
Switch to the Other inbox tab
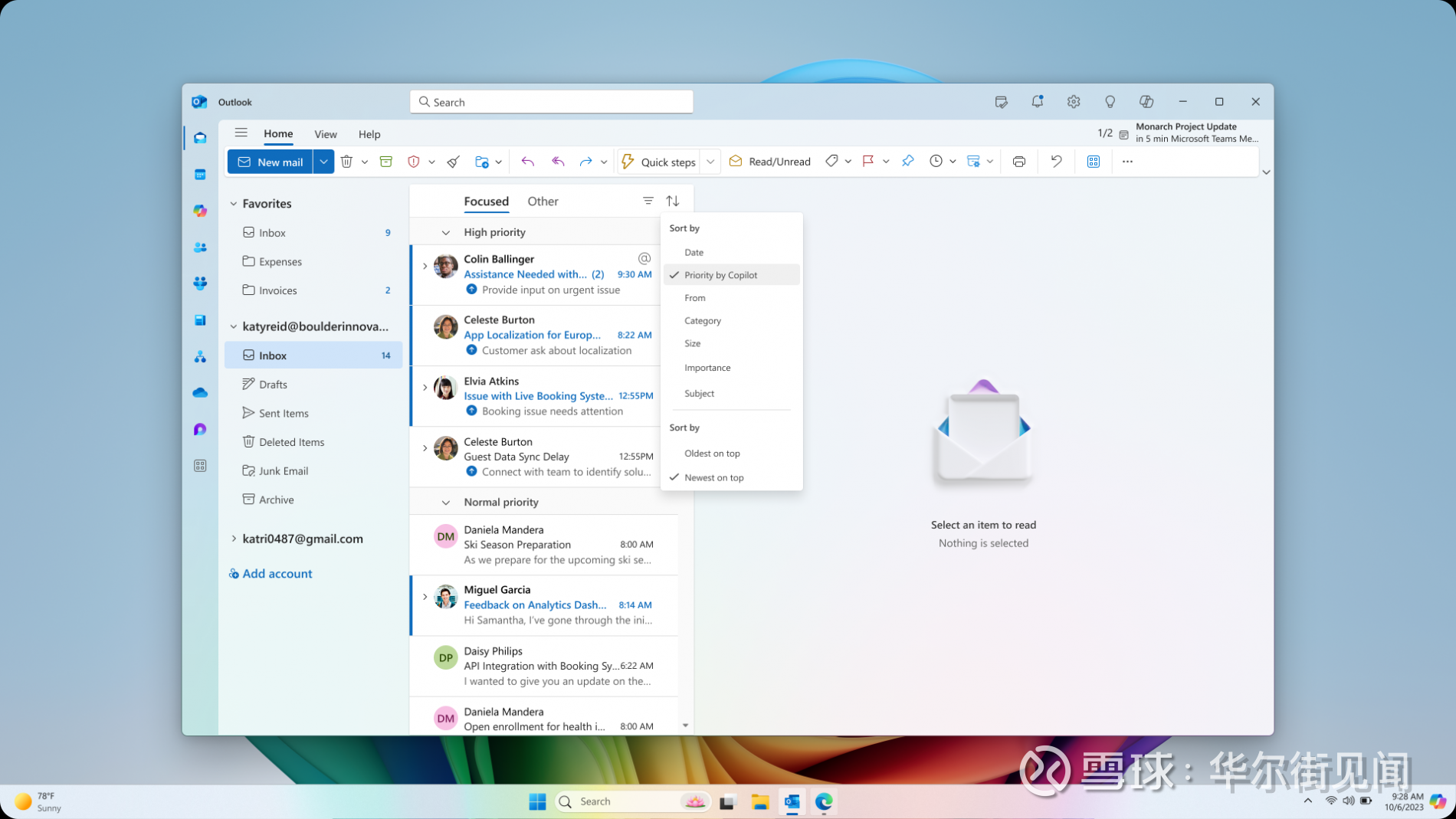point(543,201)
